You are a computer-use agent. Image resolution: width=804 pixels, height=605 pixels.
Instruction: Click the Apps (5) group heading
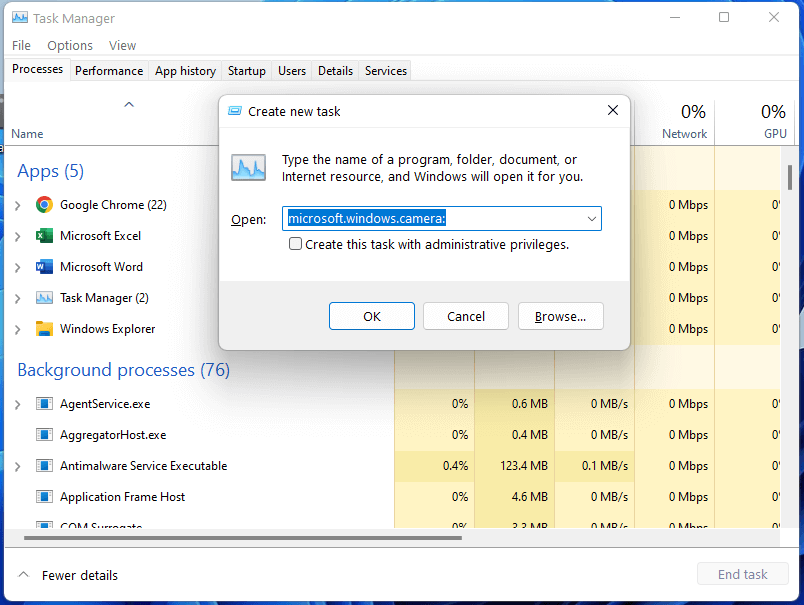pyautogui.click(x=51, y=171)
